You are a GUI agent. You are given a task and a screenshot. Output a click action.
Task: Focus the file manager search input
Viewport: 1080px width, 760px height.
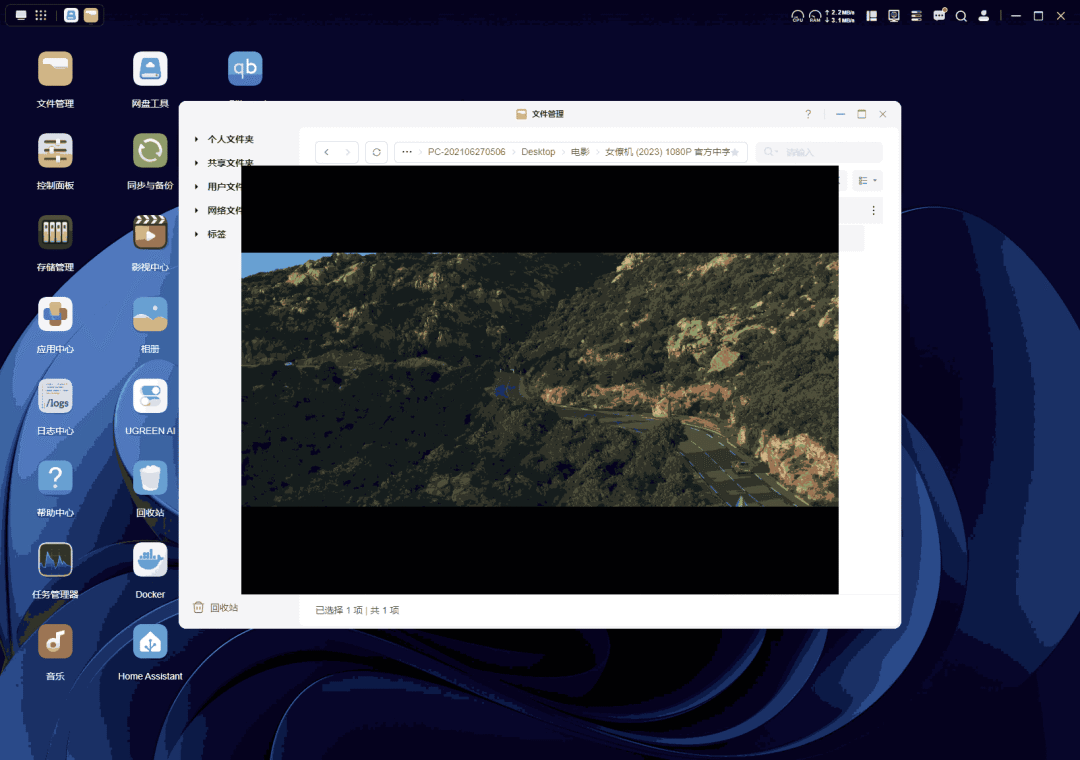click(x=819, y=152)
